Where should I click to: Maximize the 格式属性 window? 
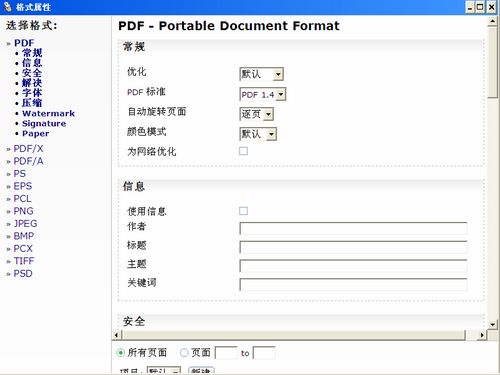coord(480,7)
